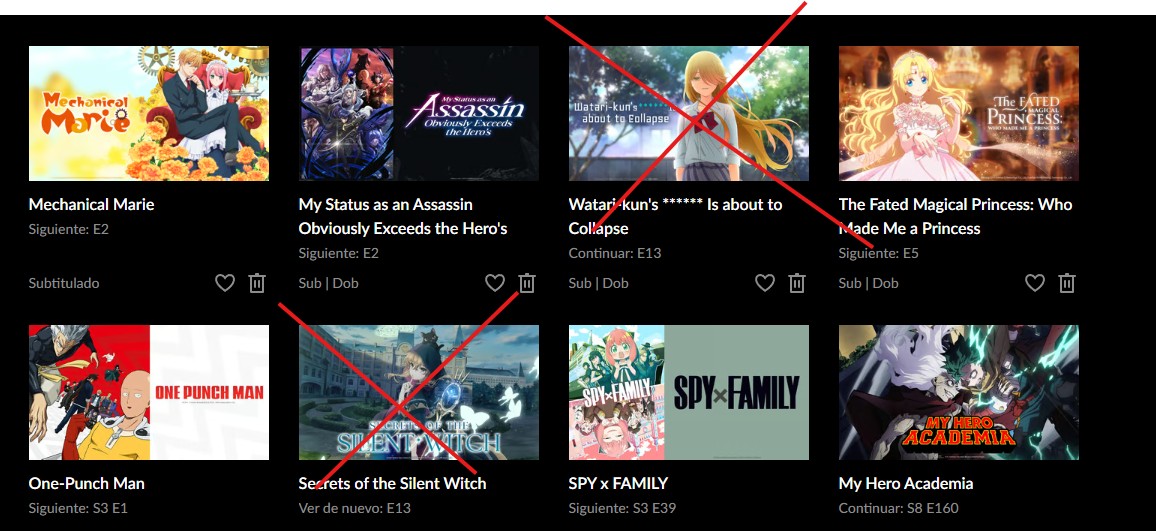Remove My Status as an Assassin with trash icon
Screen dimensions: 1156x531
pos(526,282)
